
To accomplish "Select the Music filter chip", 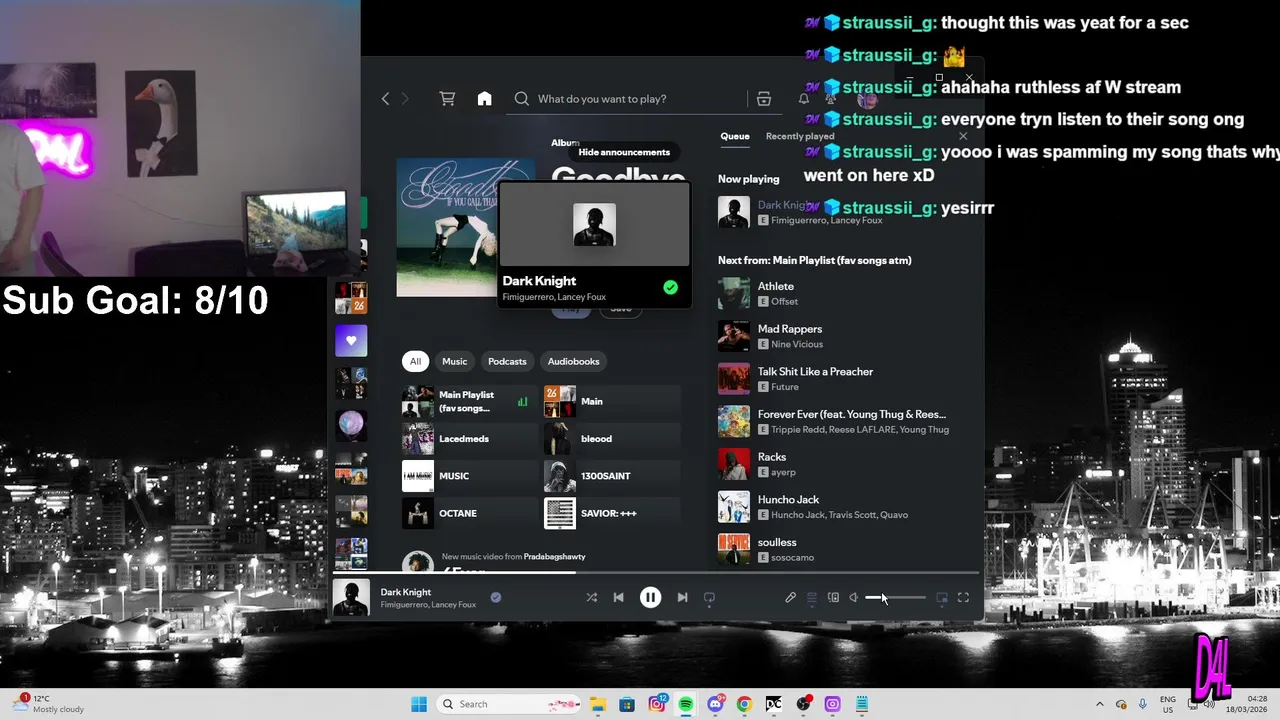I will [x=454, y=361].
